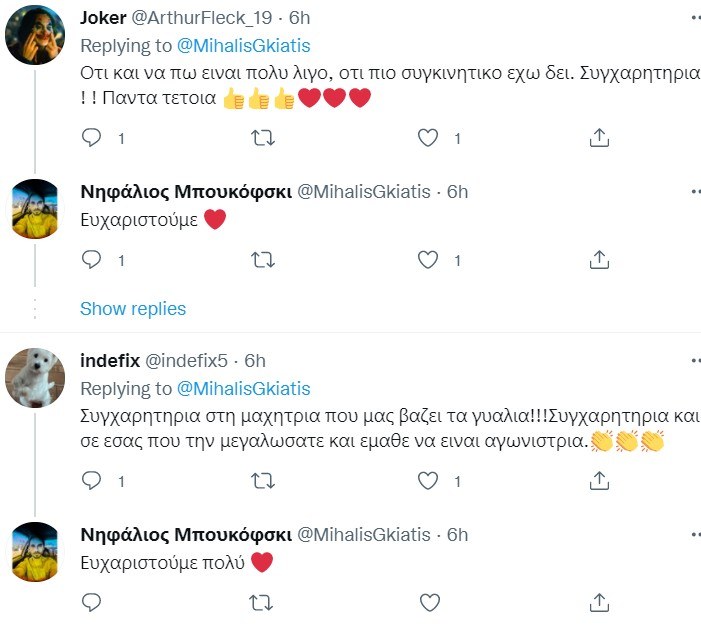
Task: Retweet Joker's congratulations tweet
Action: pos(262,138)
